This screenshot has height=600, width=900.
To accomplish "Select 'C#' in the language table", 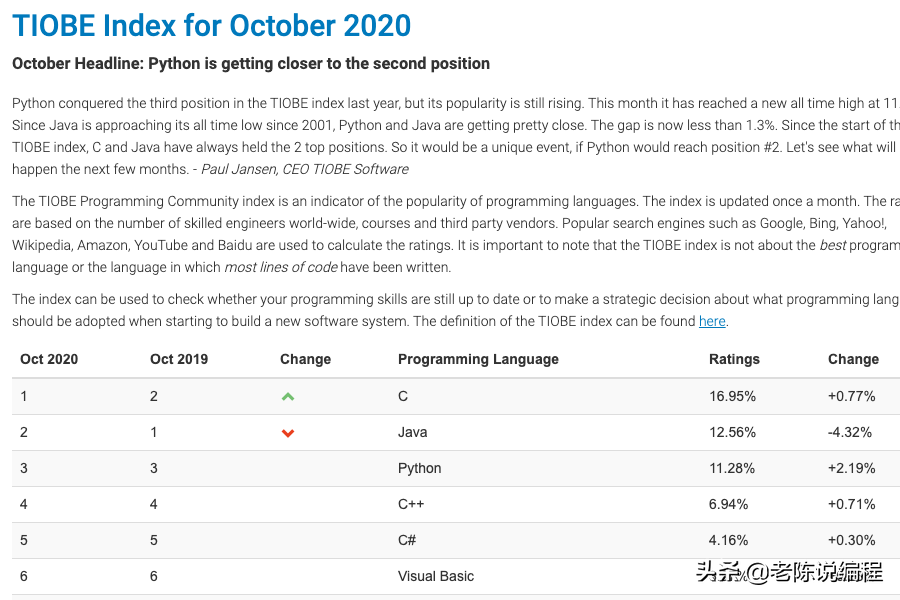I will [407, 540].
